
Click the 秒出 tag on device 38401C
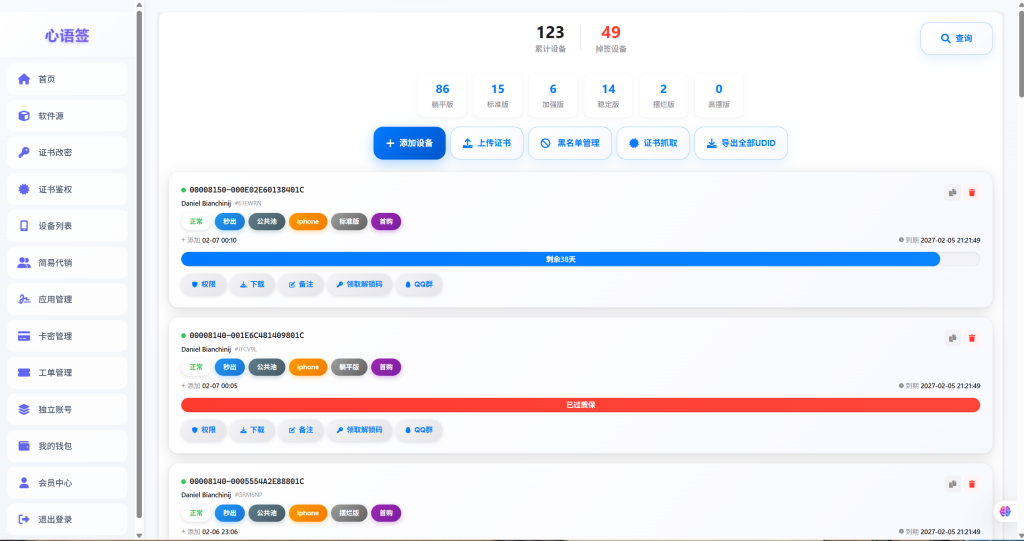[x=230, y=221]
